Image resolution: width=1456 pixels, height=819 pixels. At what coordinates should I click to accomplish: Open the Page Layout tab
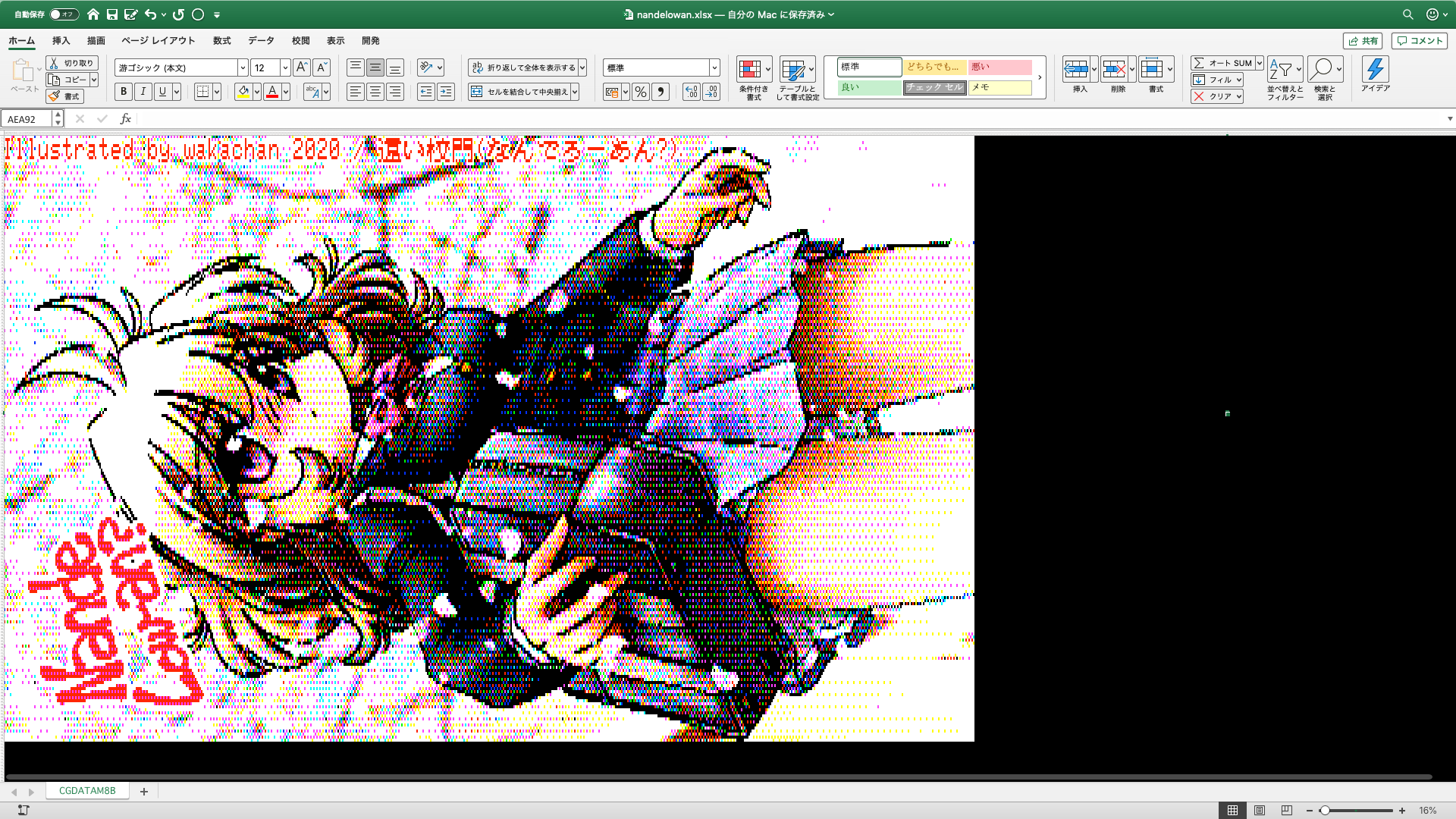click(158, 40)
